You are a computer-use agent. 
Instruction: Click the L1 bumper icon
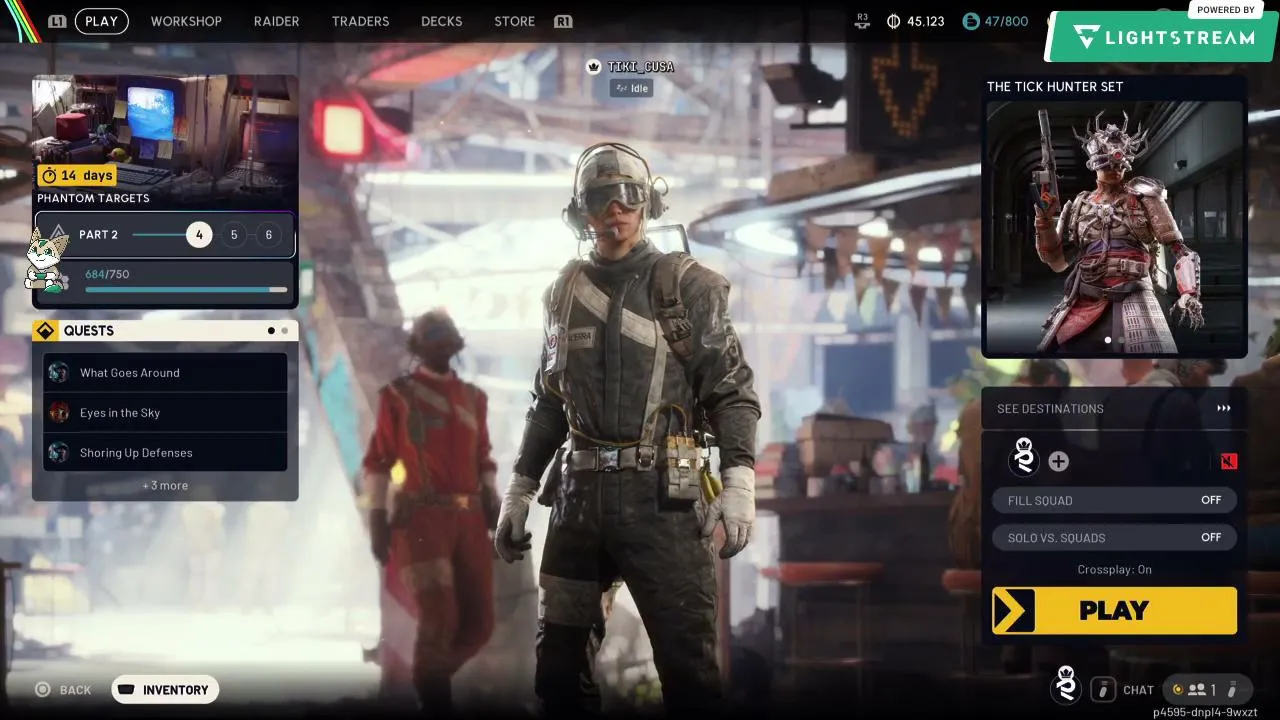(58, 21)
